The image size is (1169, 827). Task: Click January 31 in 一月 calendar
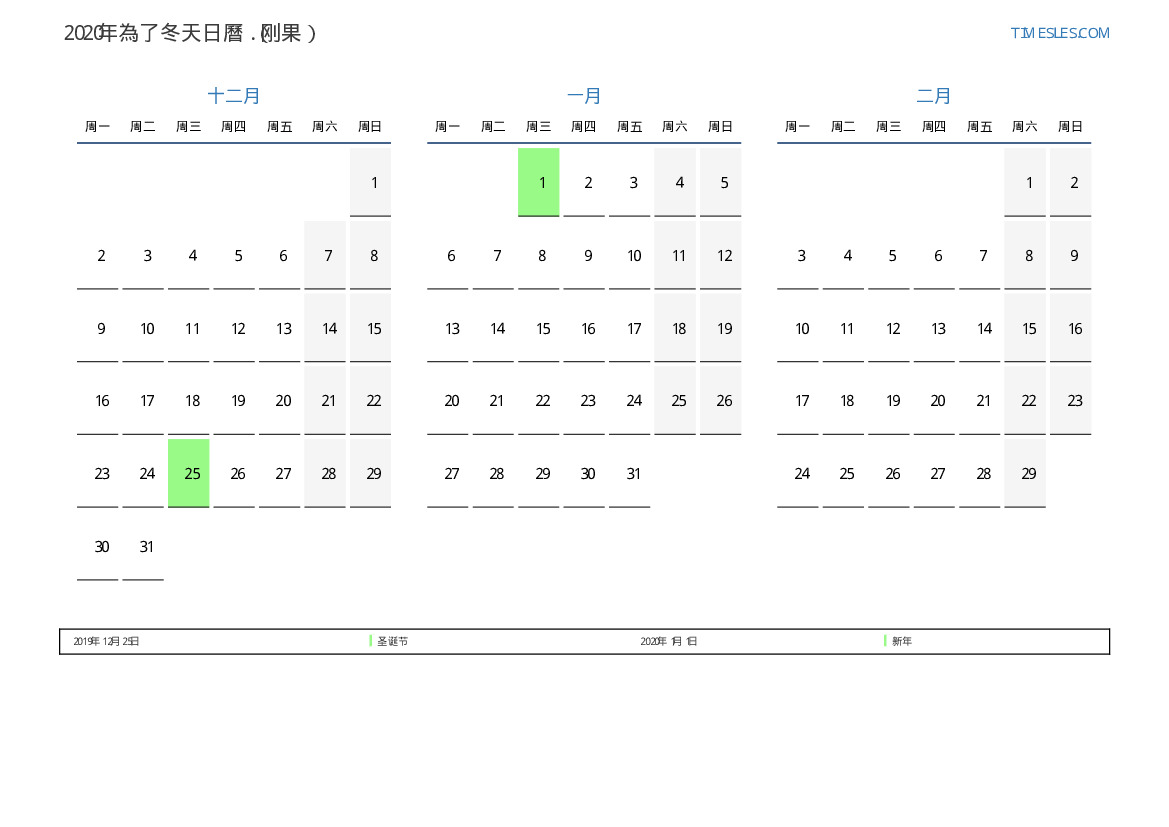tap(633, 473)
